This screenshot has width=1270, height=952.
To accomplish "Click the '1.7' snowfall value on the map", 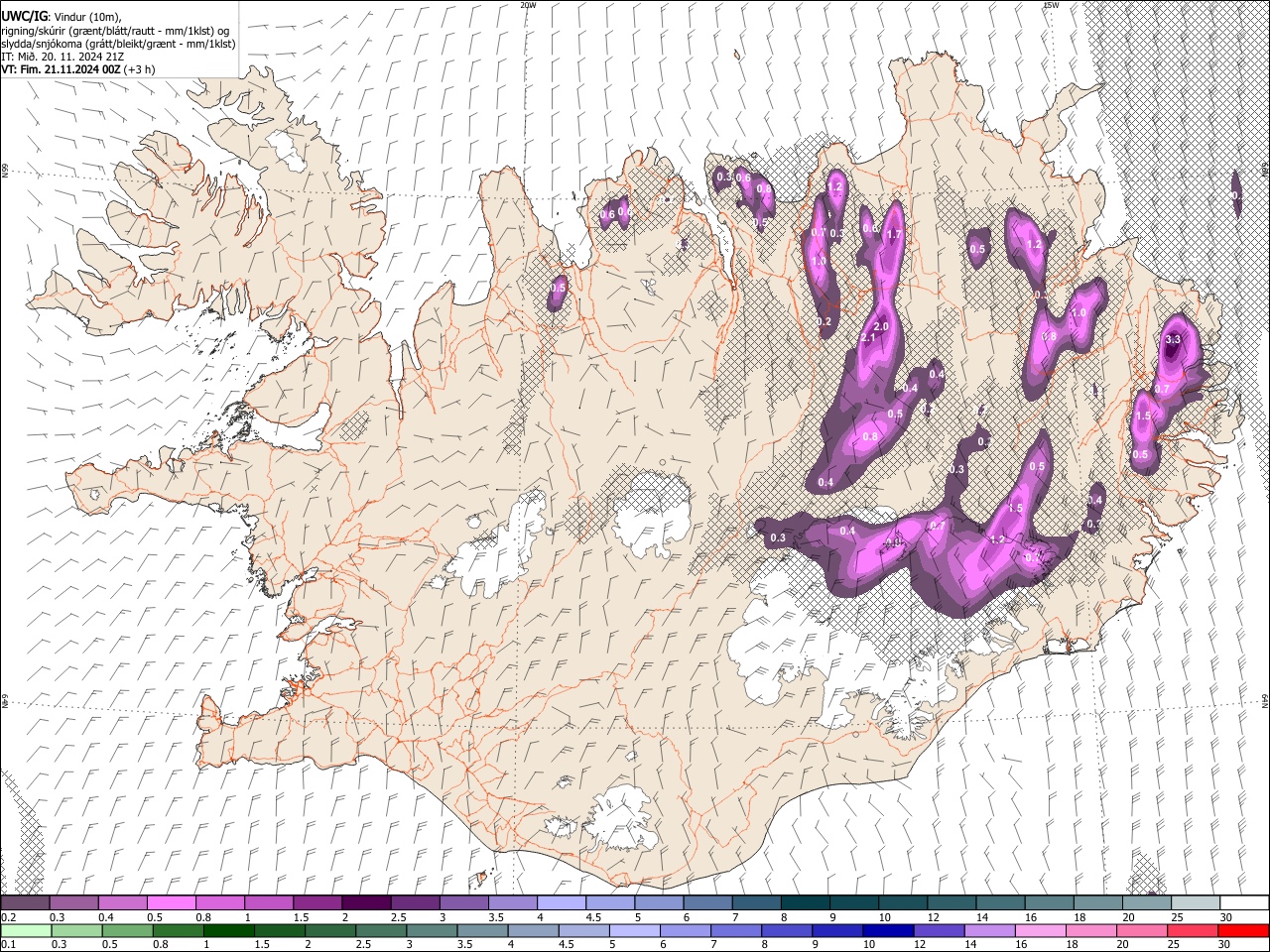I will click(893, 235).
